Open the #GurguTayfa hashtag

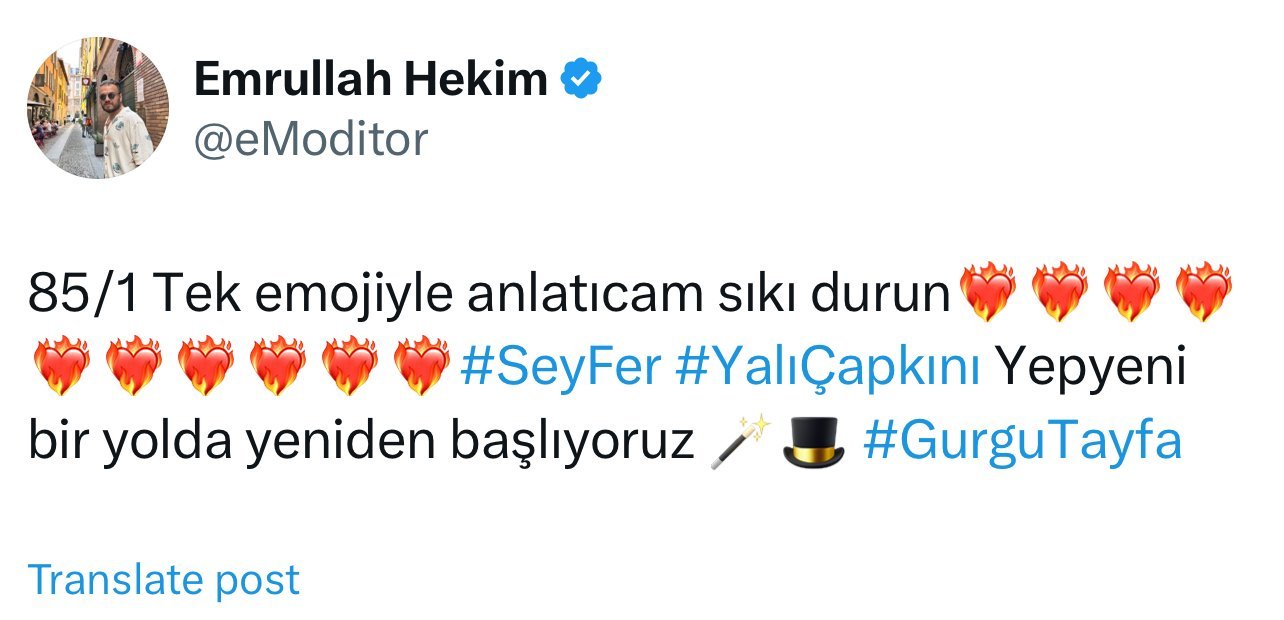tap(1023, 440)
